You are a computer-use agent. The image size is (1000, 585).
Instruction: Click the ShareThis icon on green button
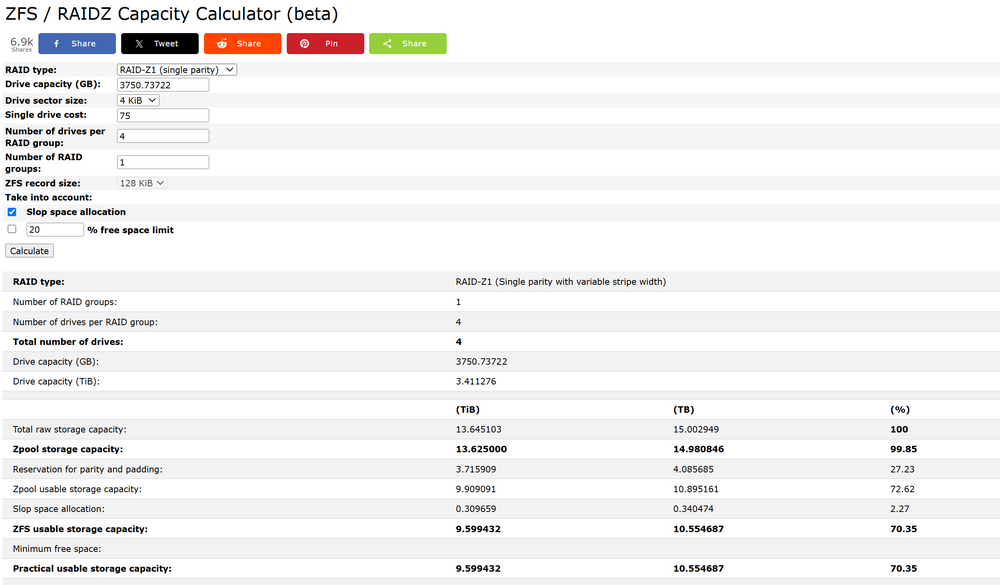click(387, 43)
